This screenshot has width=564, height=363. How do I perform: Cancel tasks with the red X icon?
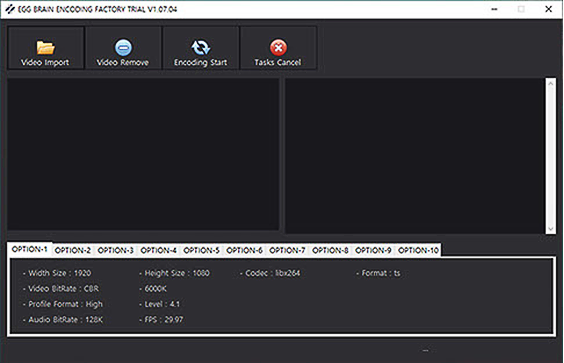(278, 47)
